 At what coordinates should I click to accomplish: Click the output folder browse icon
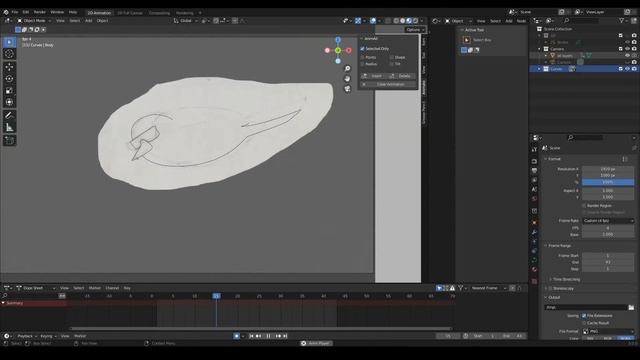coord(631,307)
